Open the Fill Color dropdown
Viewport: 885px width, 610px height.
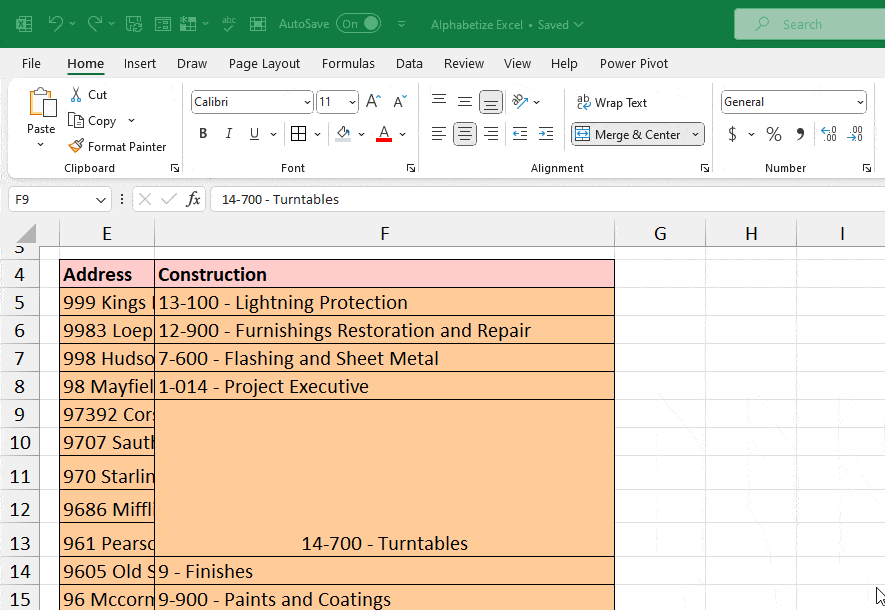(362, 133)
